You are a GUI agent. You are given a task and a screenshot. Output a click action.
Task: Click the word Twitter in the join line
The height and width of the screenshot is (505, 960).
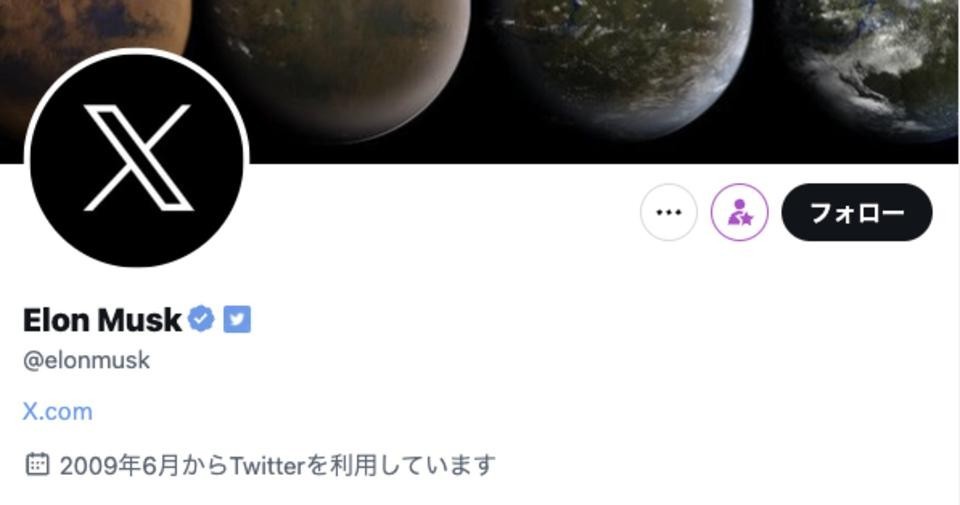[x=267, y=466]
